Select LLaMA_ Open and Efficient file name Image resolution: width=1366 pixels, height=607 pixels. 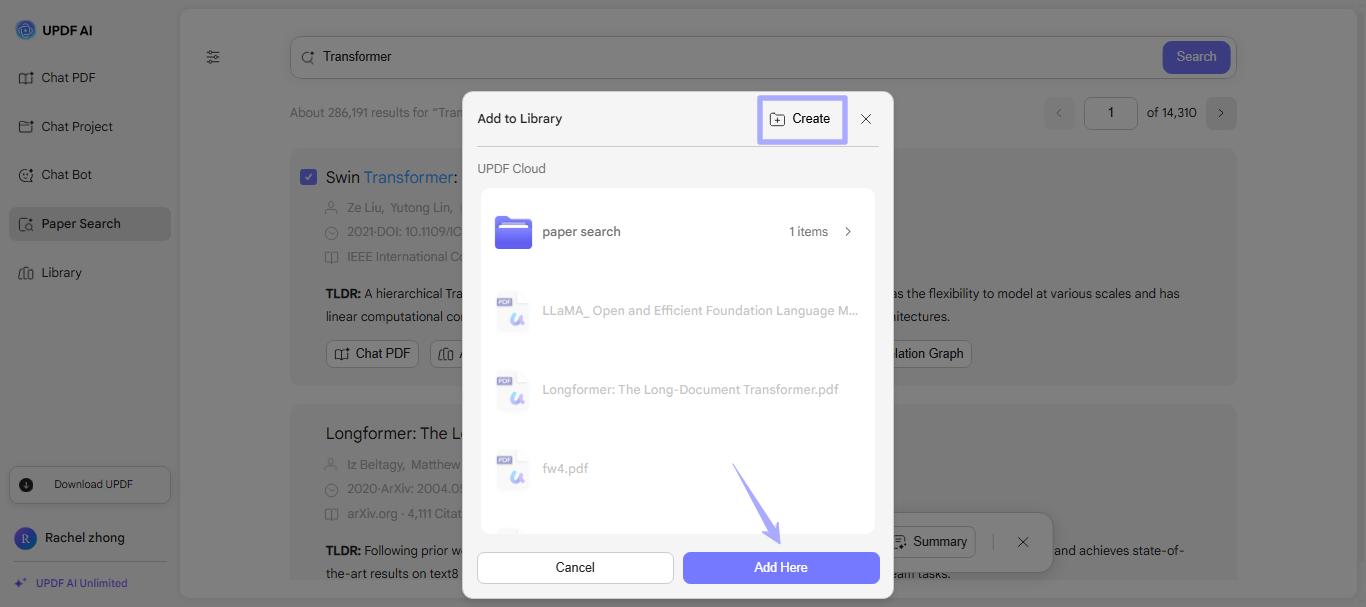[x=700, y=311]
